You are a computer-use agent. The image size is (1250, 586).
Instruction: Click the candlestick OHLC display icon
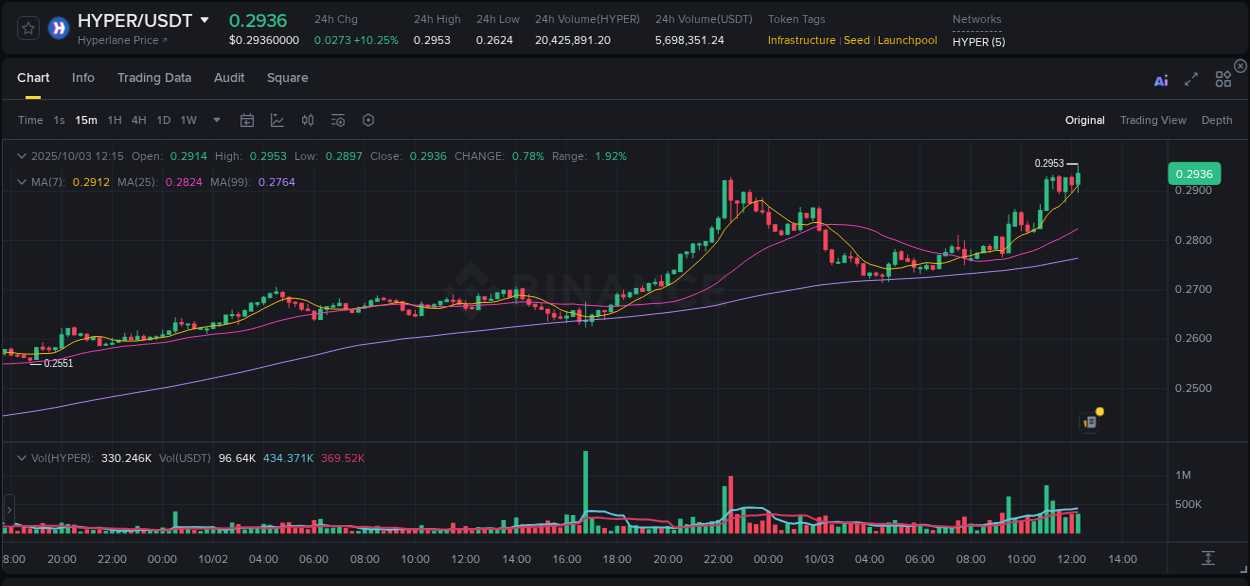(307, 120)
